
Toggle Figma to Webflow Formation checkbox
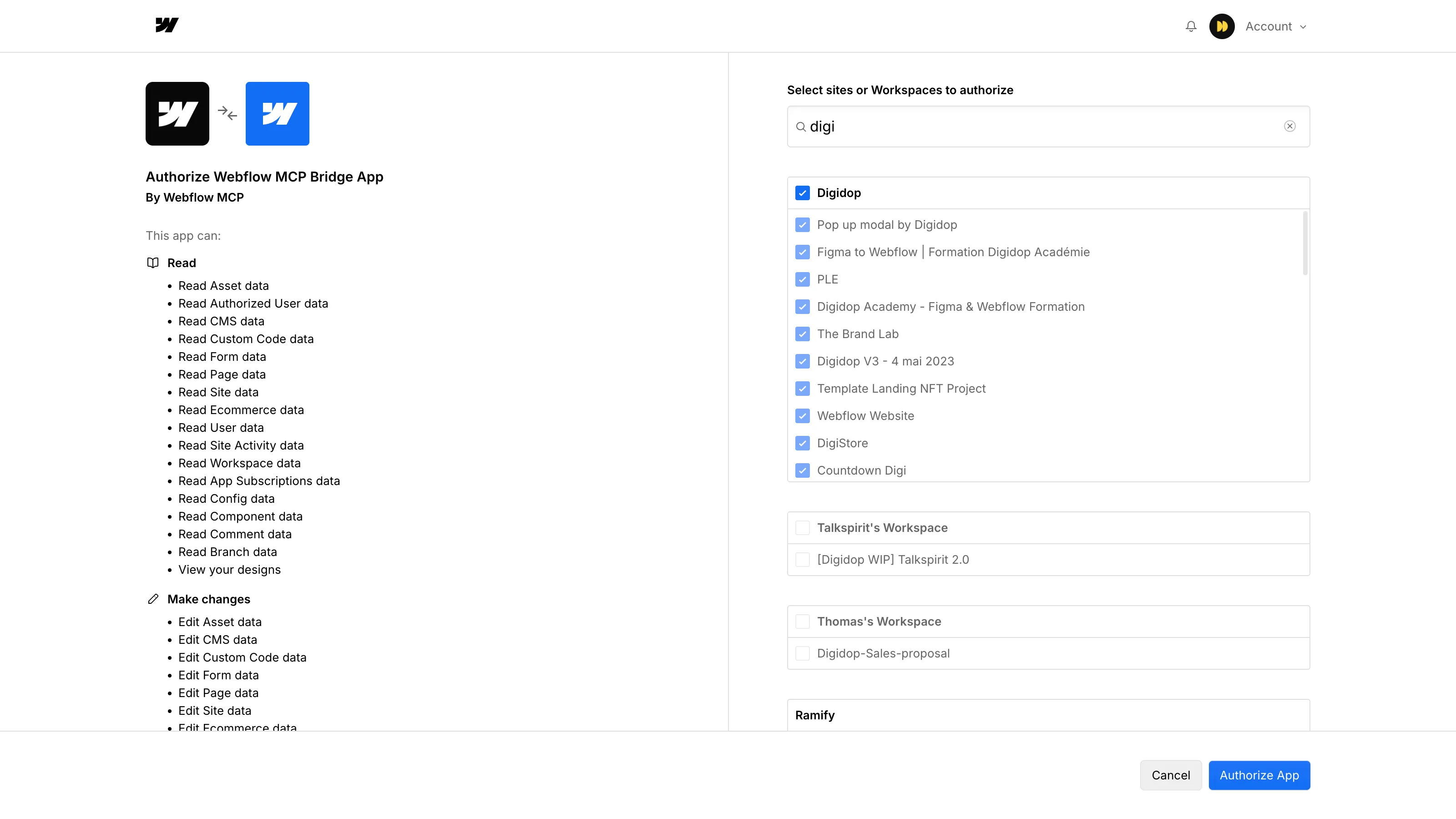(x=803, y=252)
